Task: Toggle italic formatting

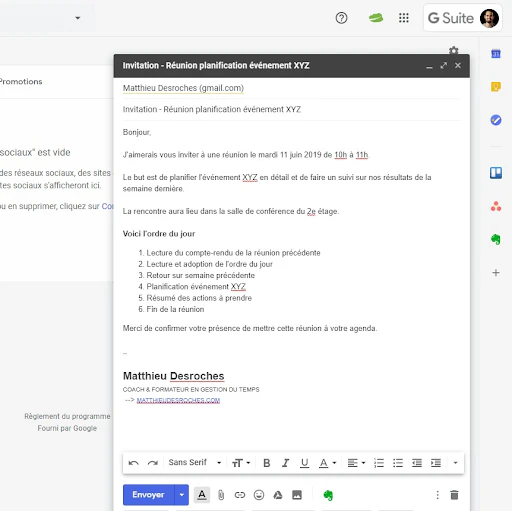Action: pyautogui.click(x=285, y=463)
